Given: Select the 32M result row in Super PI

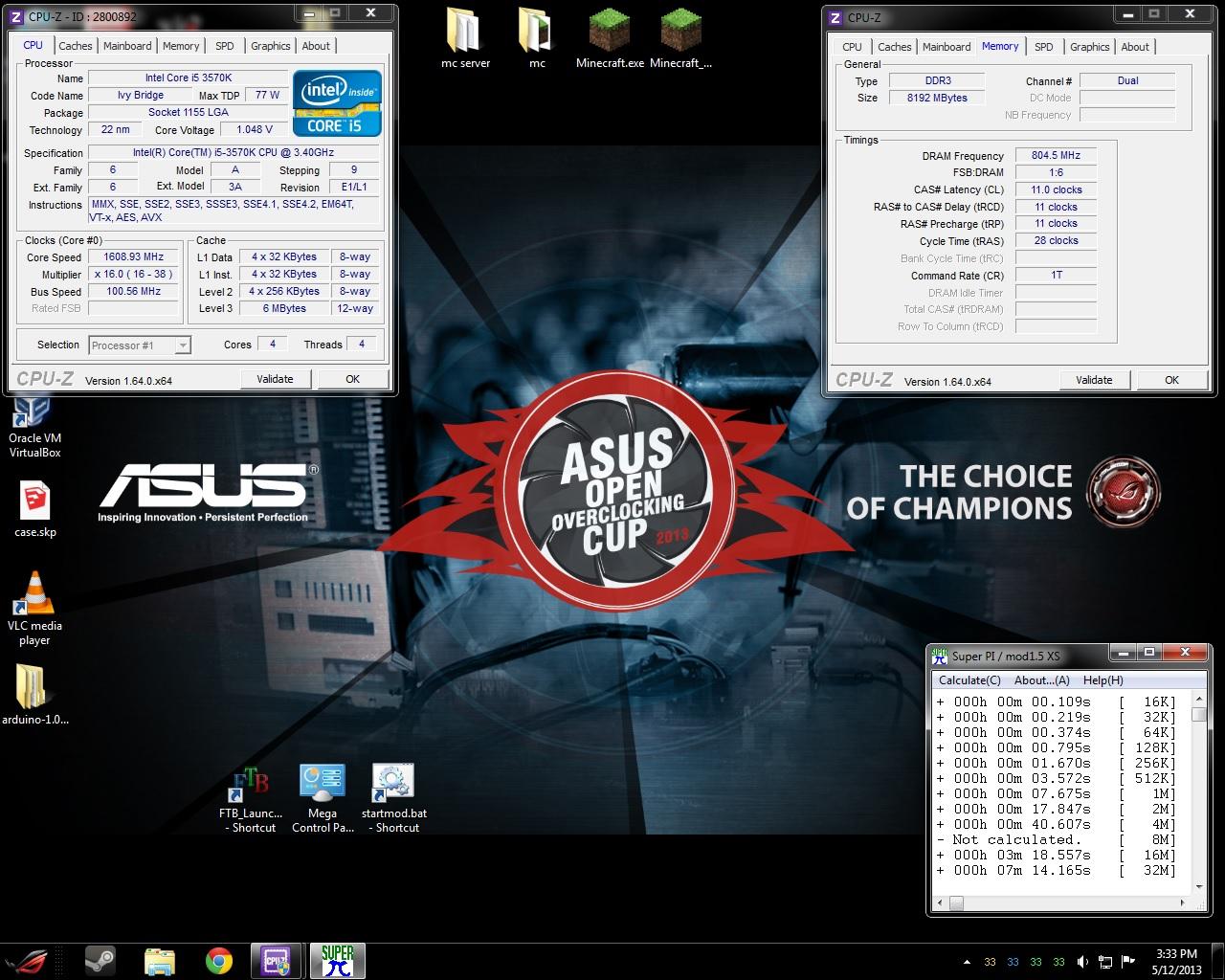Looking at the screenshot, I should [1057, 870].
